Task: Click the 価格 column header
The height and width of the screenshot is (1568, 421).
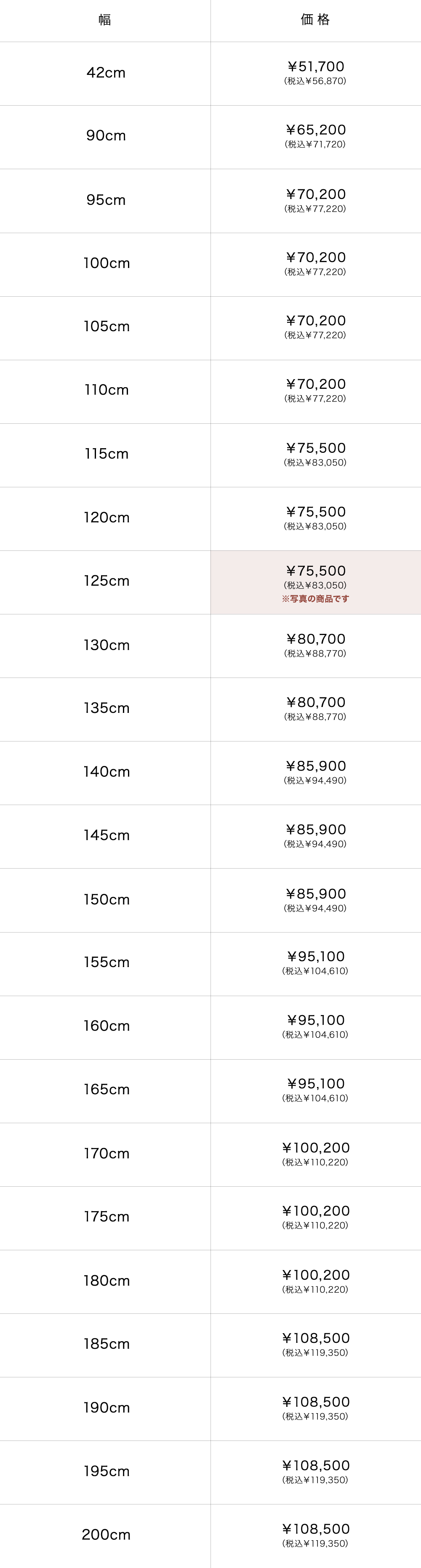Action: [315, 20]
